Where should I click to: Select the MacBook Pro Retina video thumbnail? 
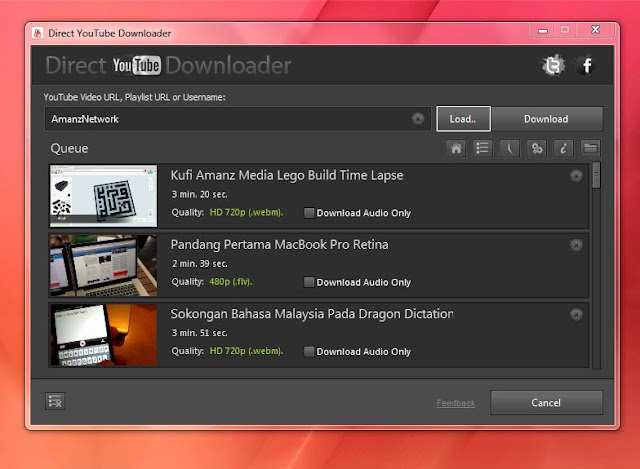point(103,265)
